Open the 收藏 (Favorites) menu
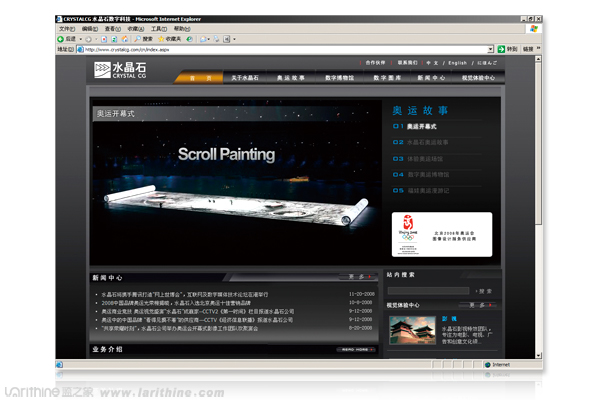 [136, 29]
